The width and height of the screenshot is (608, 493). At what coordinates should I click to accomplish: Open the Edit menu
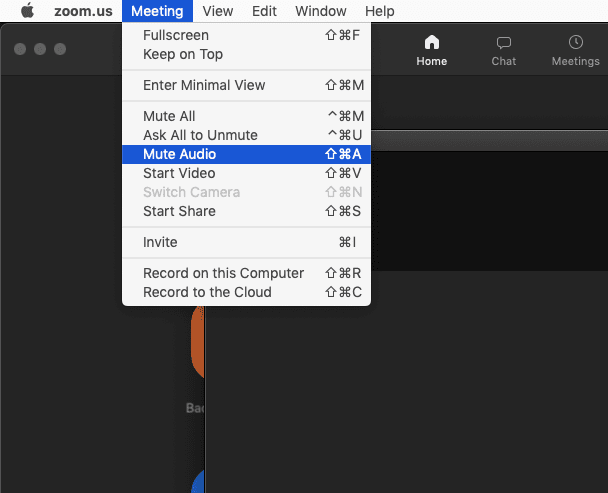264,11
